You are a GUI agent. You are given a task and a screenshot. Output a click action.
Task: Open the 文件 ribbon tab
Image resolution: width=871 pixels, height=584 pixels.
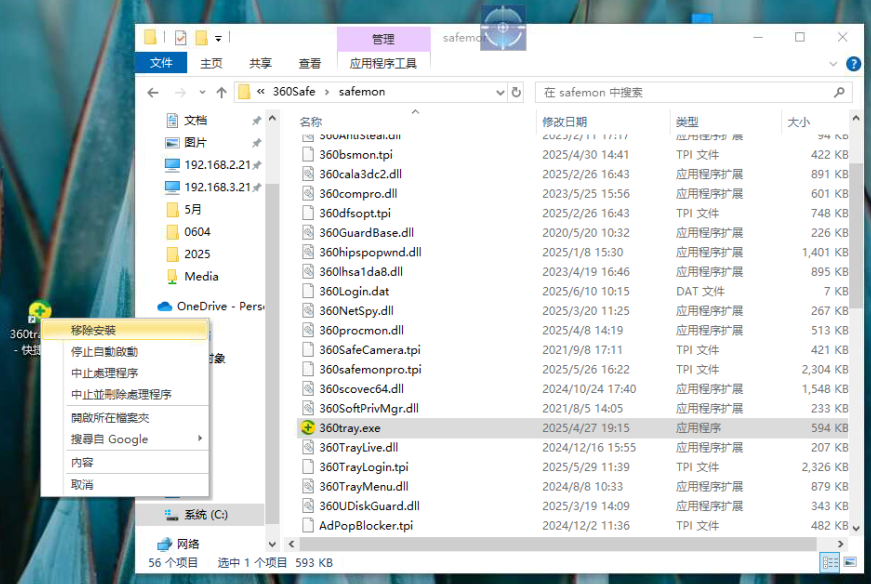(161, 63)
